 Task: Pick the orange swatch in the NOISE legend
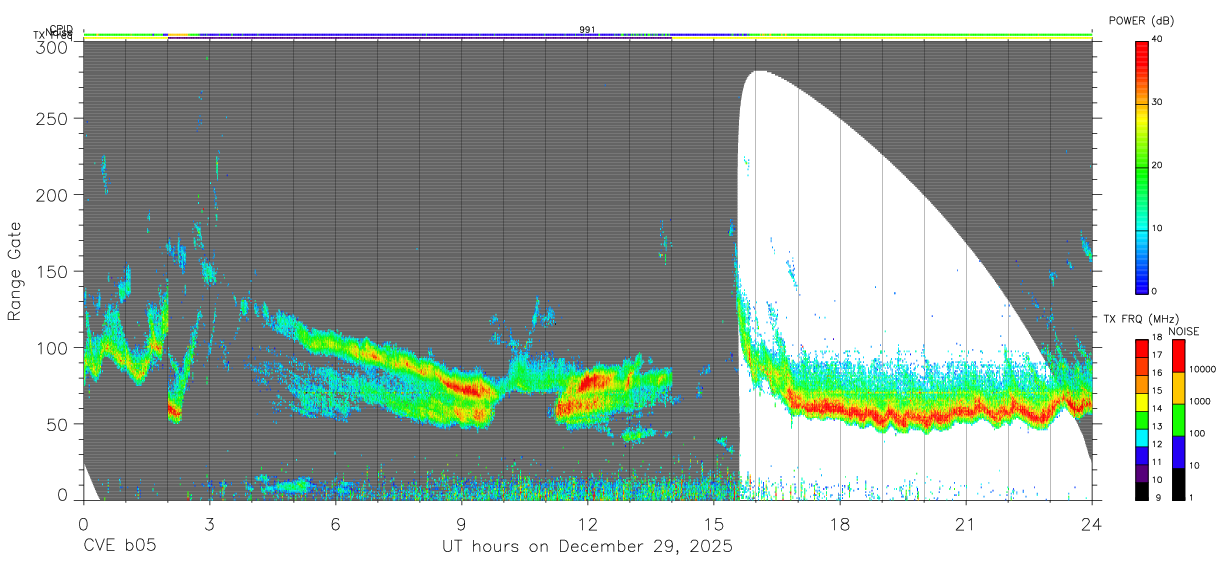[1179, 388]
